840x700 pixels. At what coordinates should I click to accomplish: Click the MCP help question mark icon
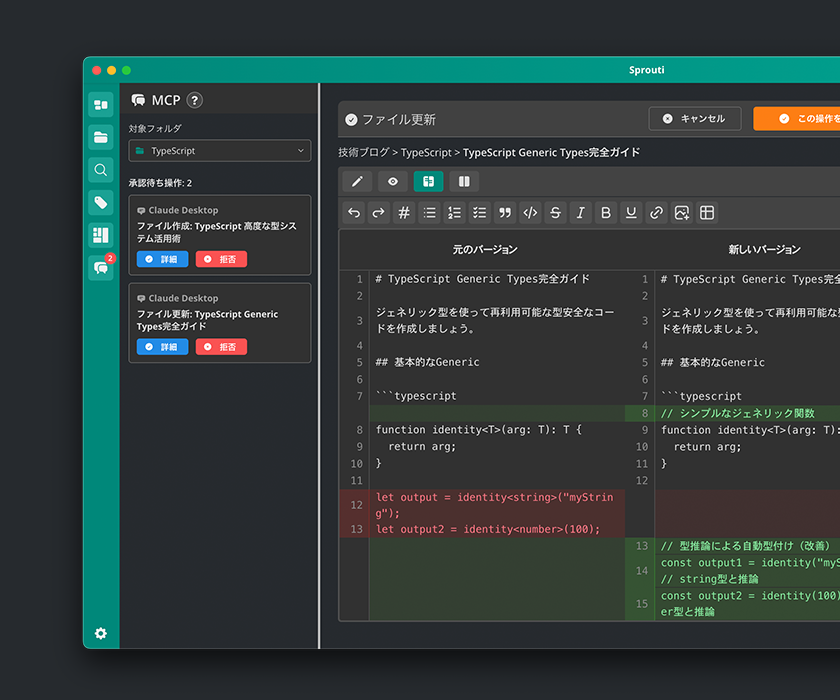pos(195,100)
